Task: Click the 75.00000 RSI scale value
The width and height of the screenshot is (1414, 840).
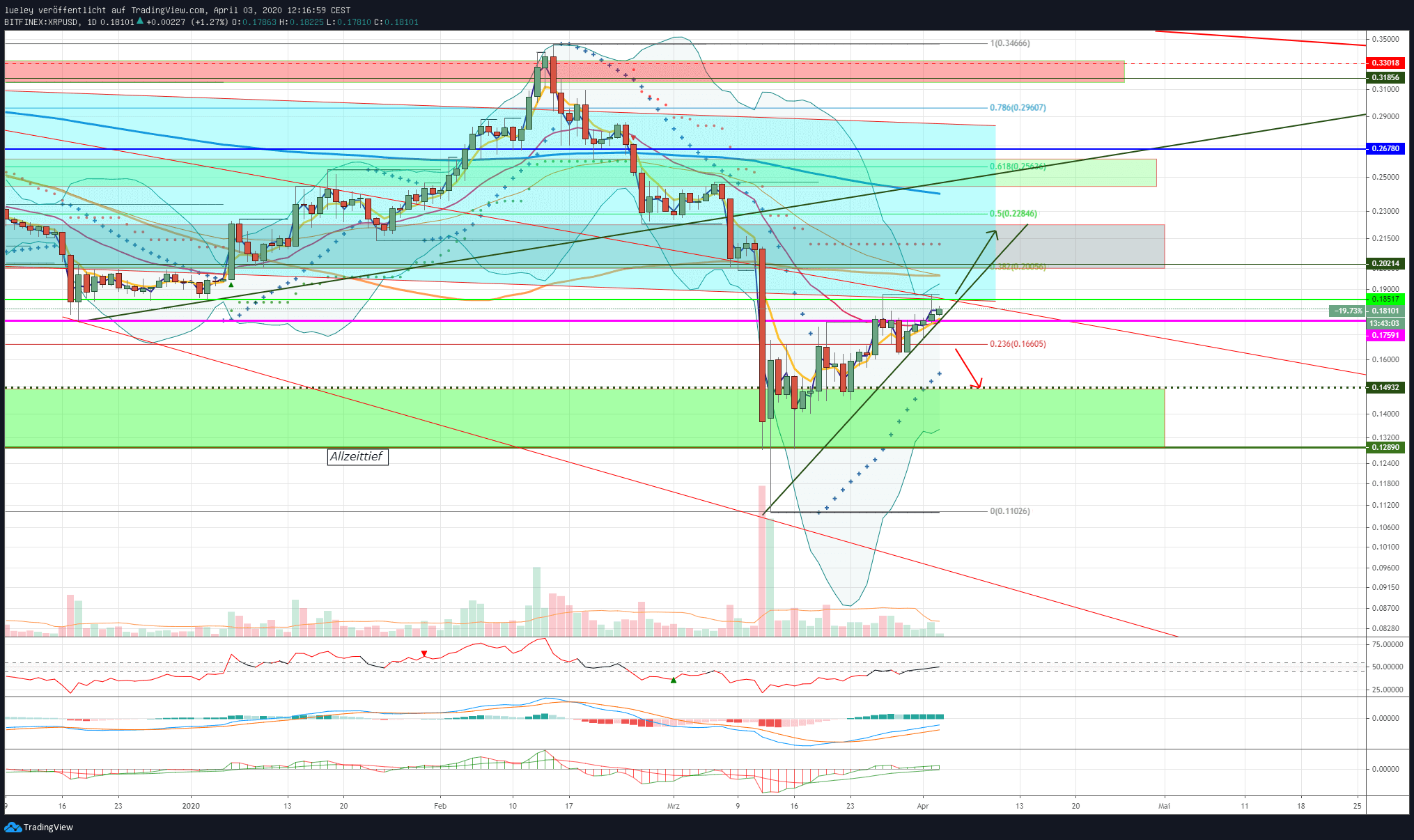Action: coord(1387,645)
